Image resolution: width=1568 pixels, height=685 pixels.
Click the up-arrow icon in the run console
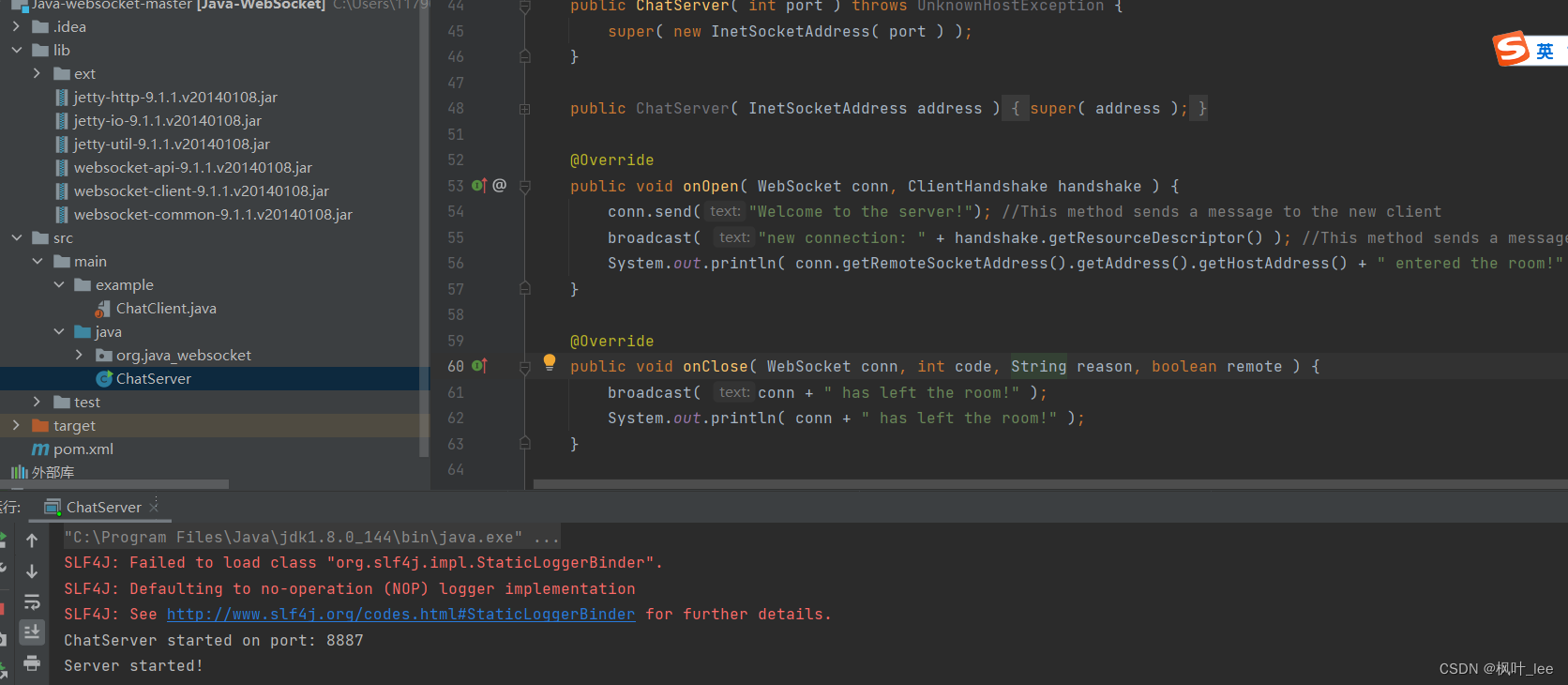coord(32,540)
